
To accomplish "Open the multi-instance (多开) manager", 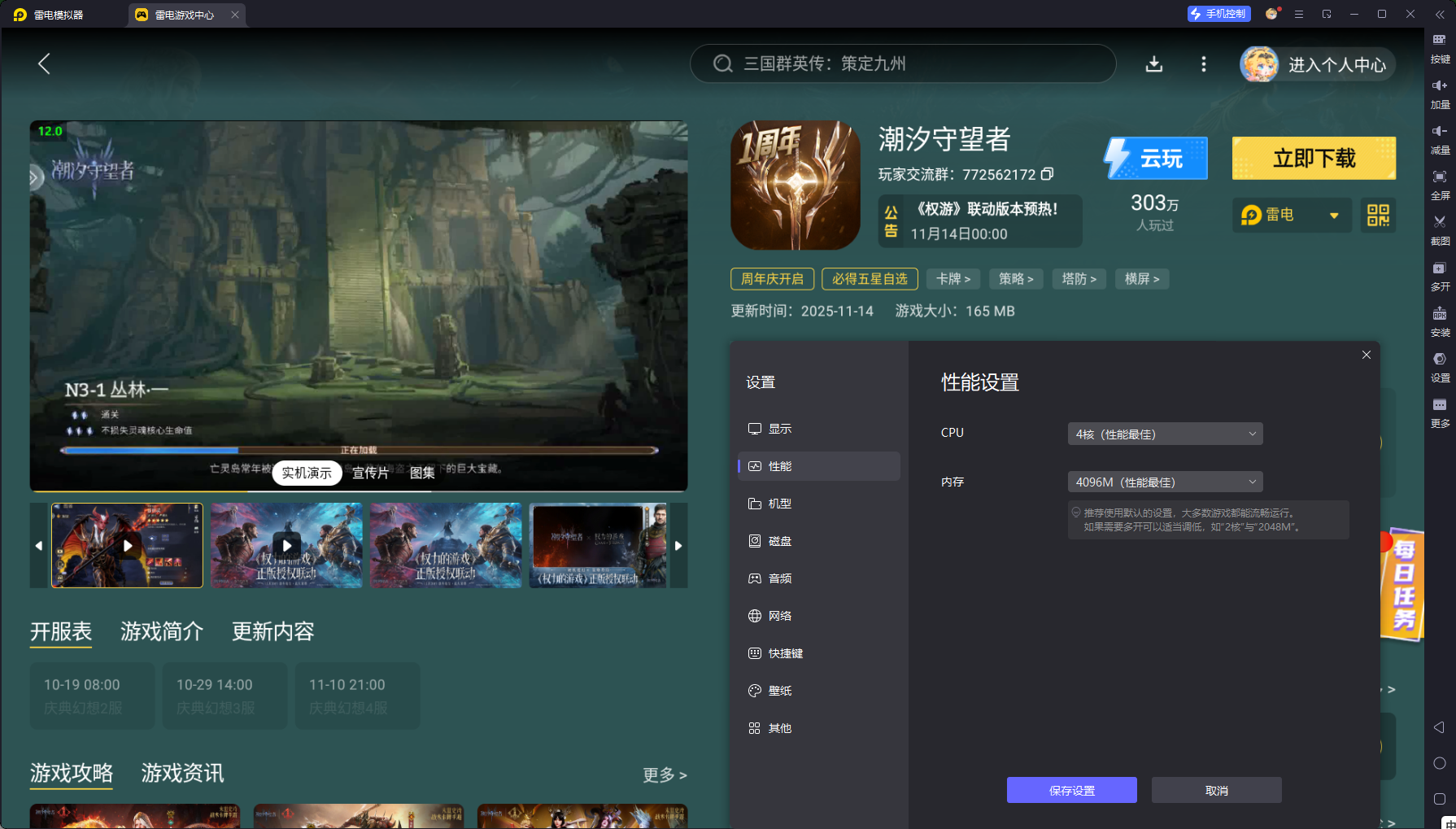I will click(x=1439, y=274).
